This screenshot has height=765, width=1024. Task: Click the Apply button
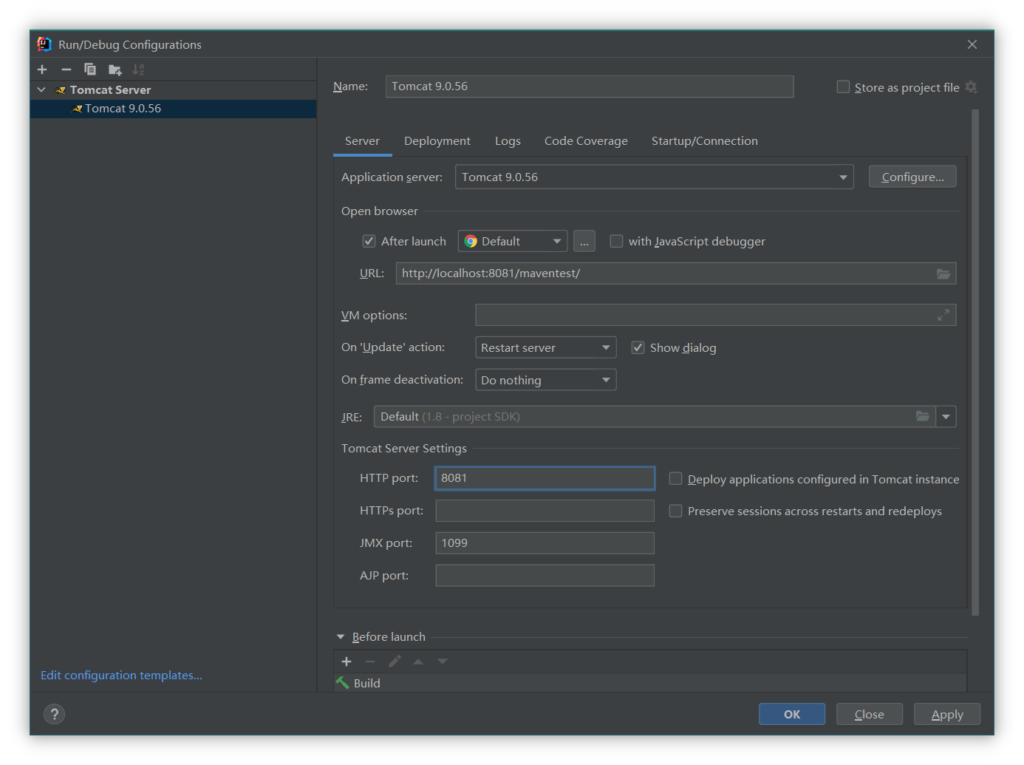point(947,714)
